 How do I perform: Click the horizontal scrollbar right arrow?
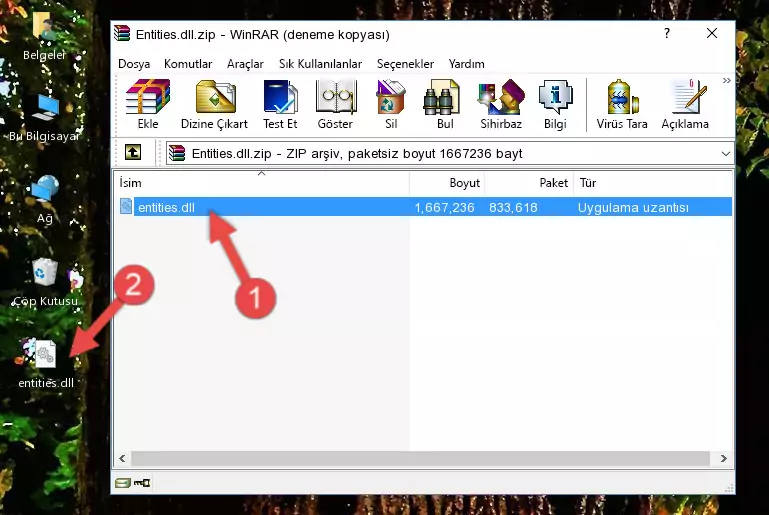click(724, 458)
